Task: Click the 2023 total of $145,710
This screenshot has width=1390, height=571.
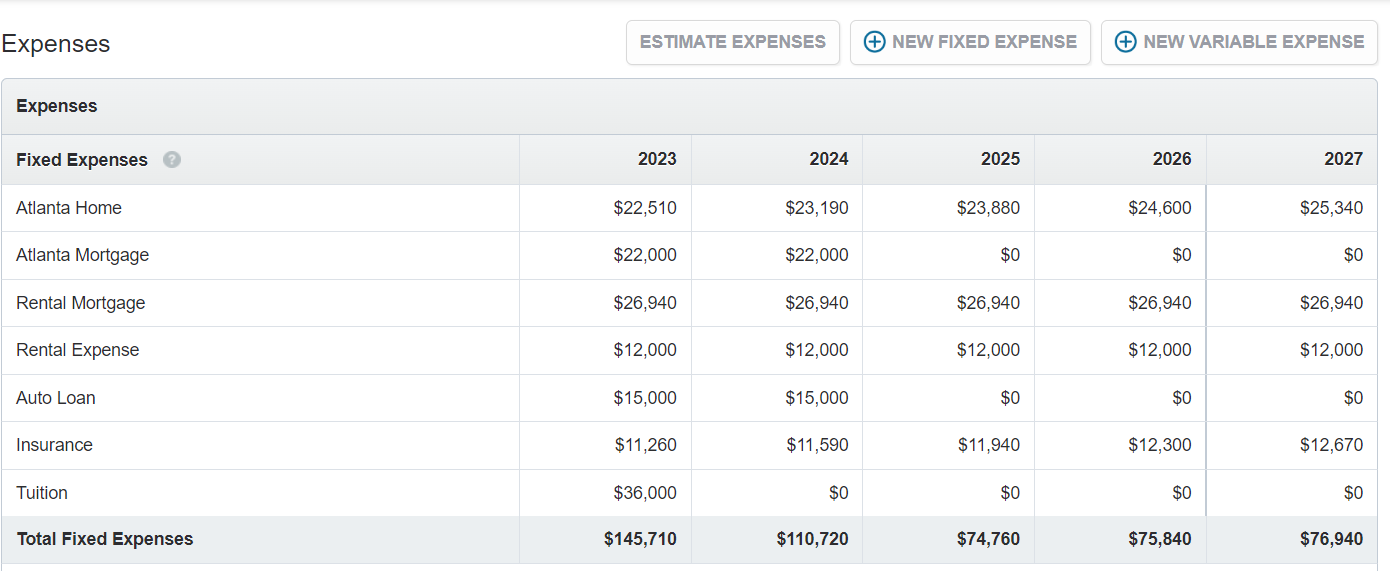Action: (640, 539)
